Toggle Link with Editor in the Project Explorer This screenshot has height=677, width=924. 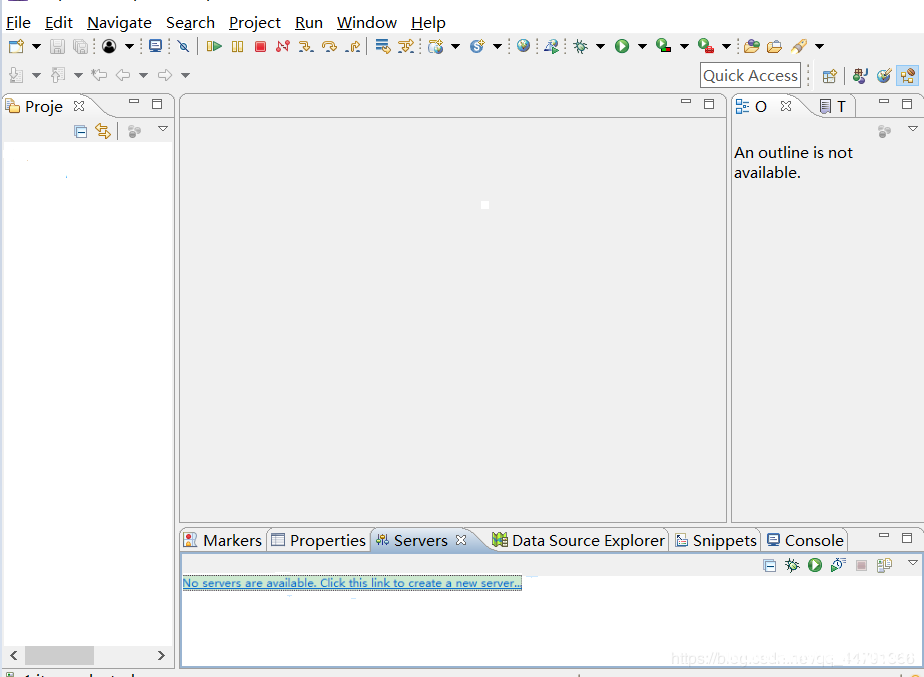coord(103,131)
